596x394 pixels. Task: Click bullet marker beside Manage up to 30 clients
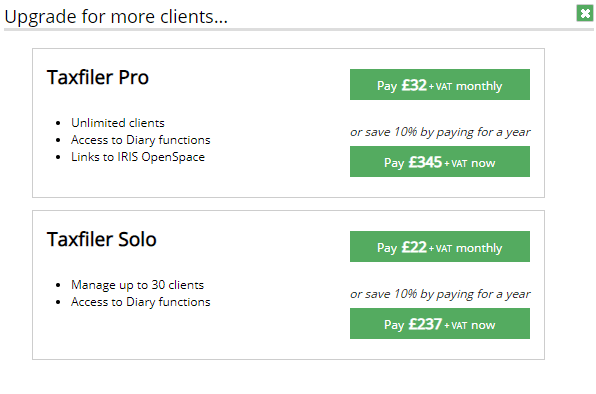pyautogui.click(x=58, y=285)
